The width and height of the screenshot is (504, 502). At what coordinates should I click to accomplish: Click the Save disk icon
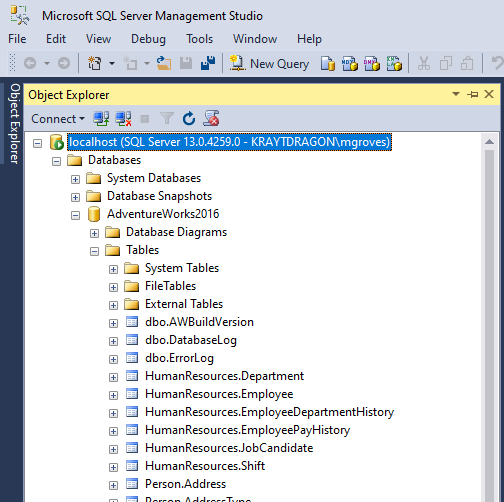pos(186,63)
